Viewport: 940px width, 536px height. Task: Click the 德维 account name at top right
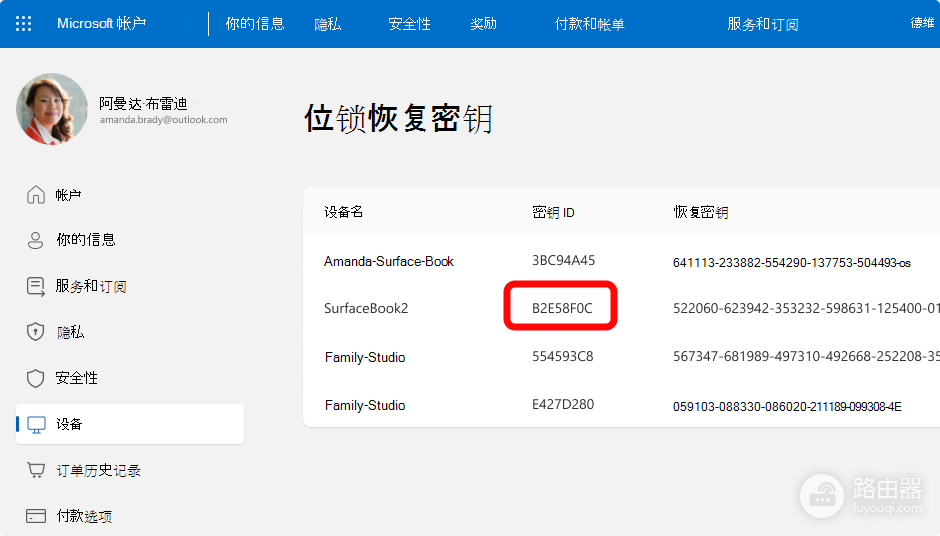coord(923,23)
